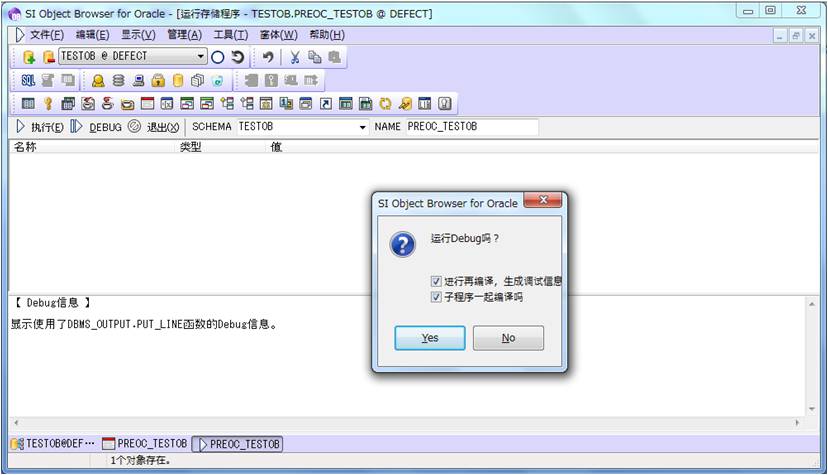This screenshot has height=475, width=828.
Task: Click the debug pane scroll down arrow
Action: pyautogui.click(x=812, y=409)
